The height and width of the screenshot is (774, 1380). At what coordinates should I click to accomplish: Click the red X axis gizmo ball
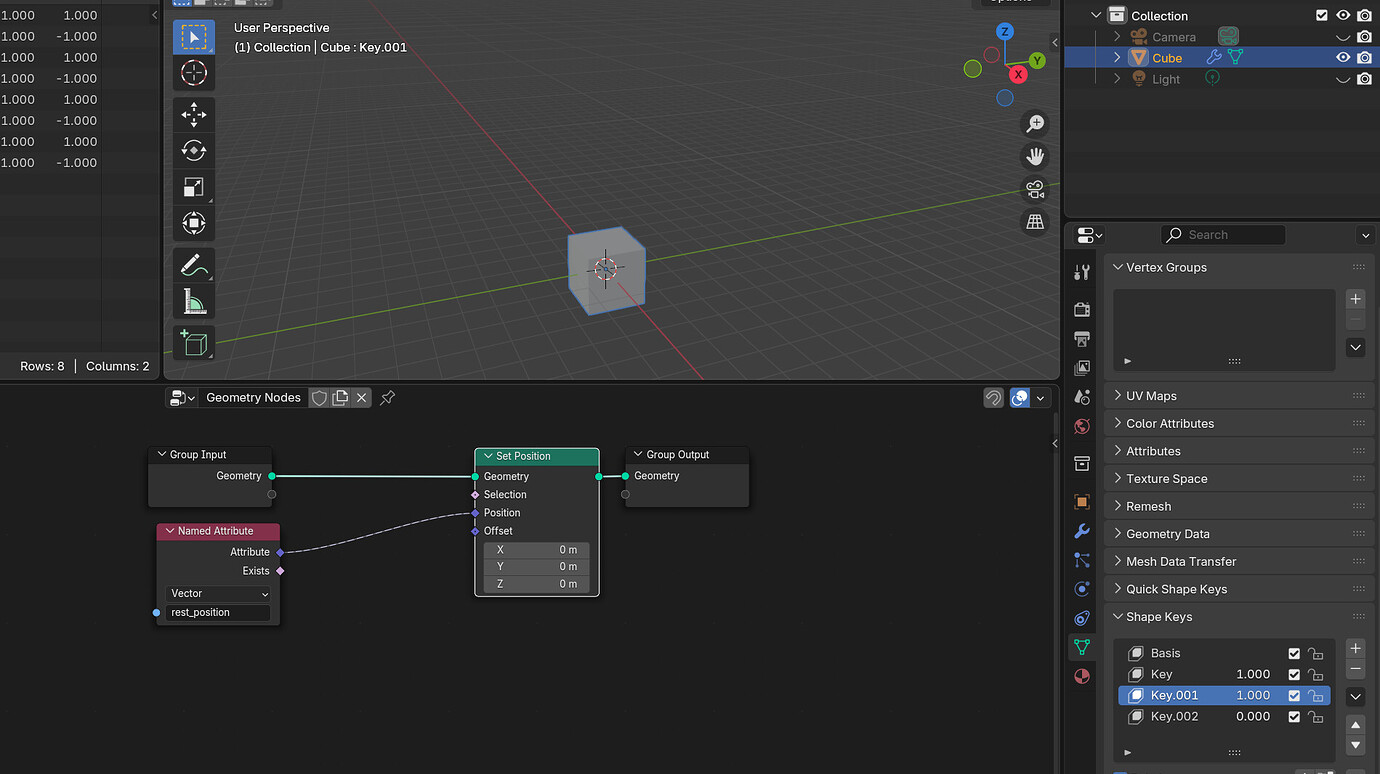point(1018,75)
